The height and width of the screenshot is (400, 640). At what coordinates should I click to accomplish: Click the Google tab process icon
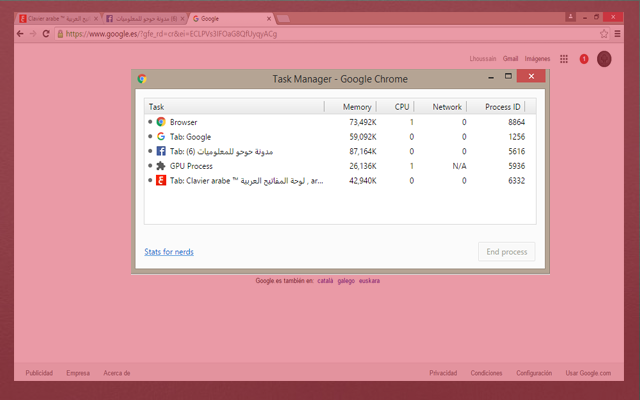[160, 137]
